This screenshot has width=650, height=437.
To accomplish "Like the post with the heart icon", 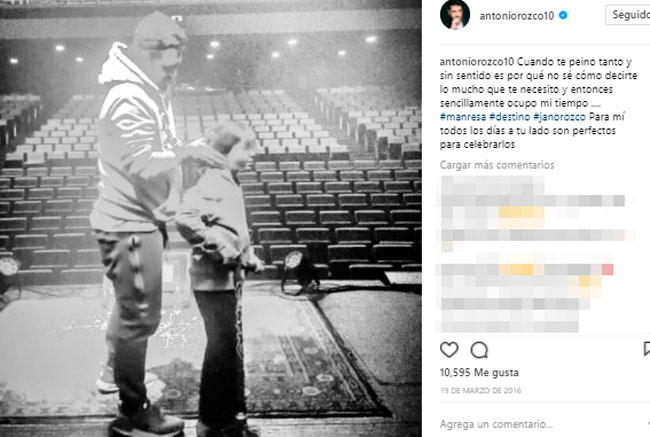I will point(449,350).
